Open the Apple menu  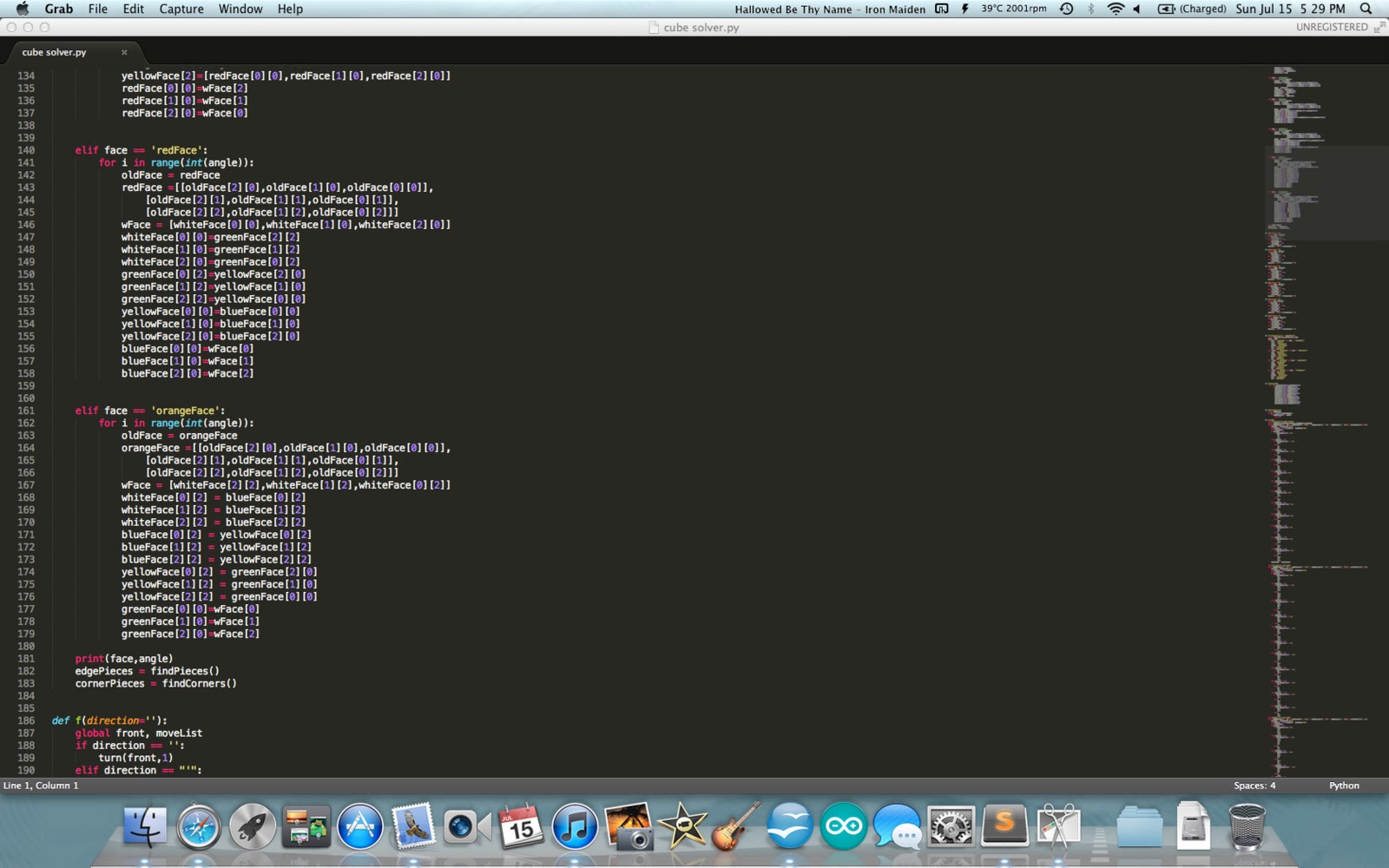(23, 9)
